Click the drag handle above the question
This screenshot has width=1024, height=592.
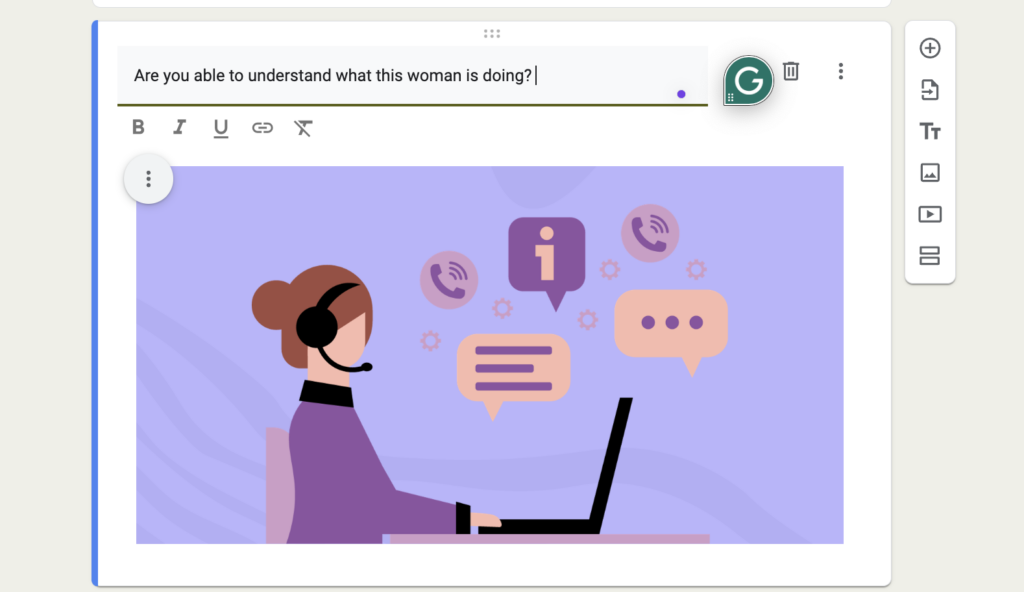[x=491, y=33]
